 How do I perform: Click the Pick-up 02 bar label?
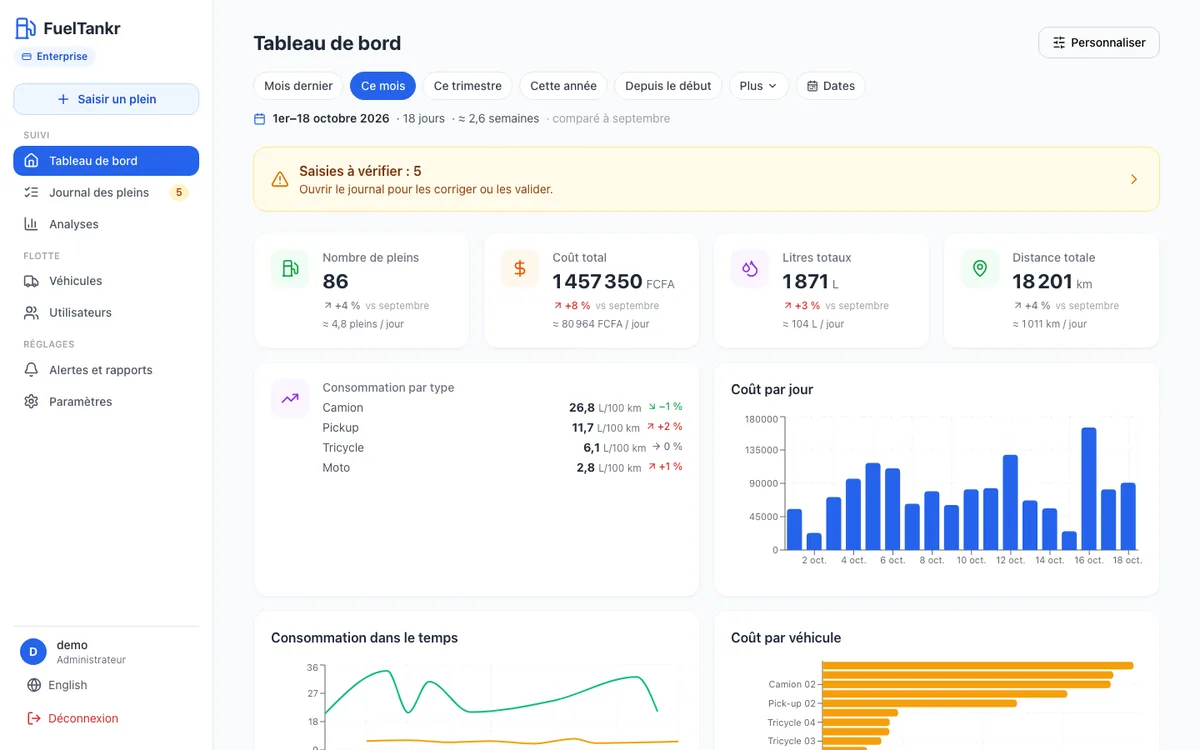coord(792,704)
